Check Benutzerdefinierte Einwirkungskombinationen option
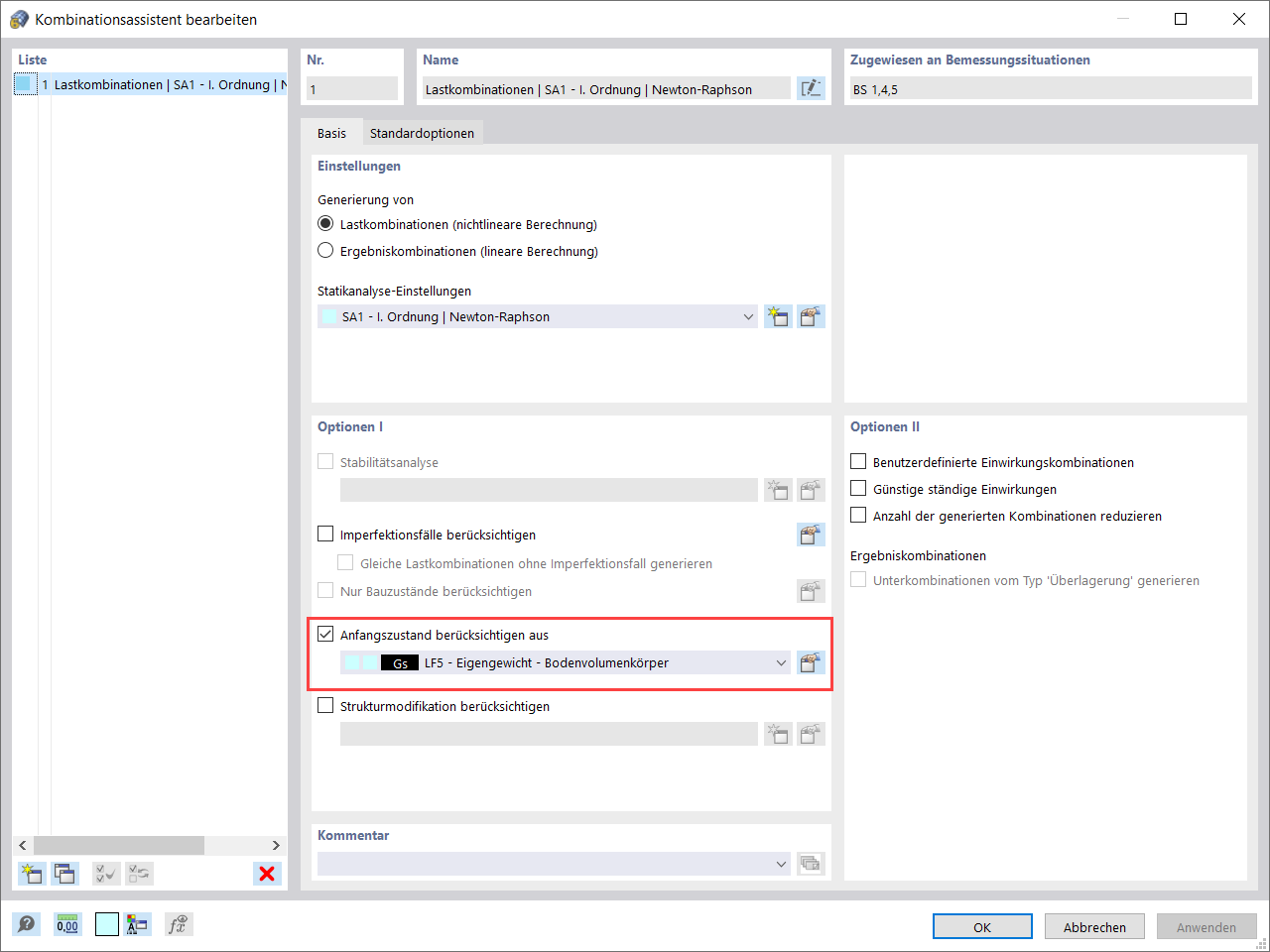1270x952 pixels. click(858, 462)
